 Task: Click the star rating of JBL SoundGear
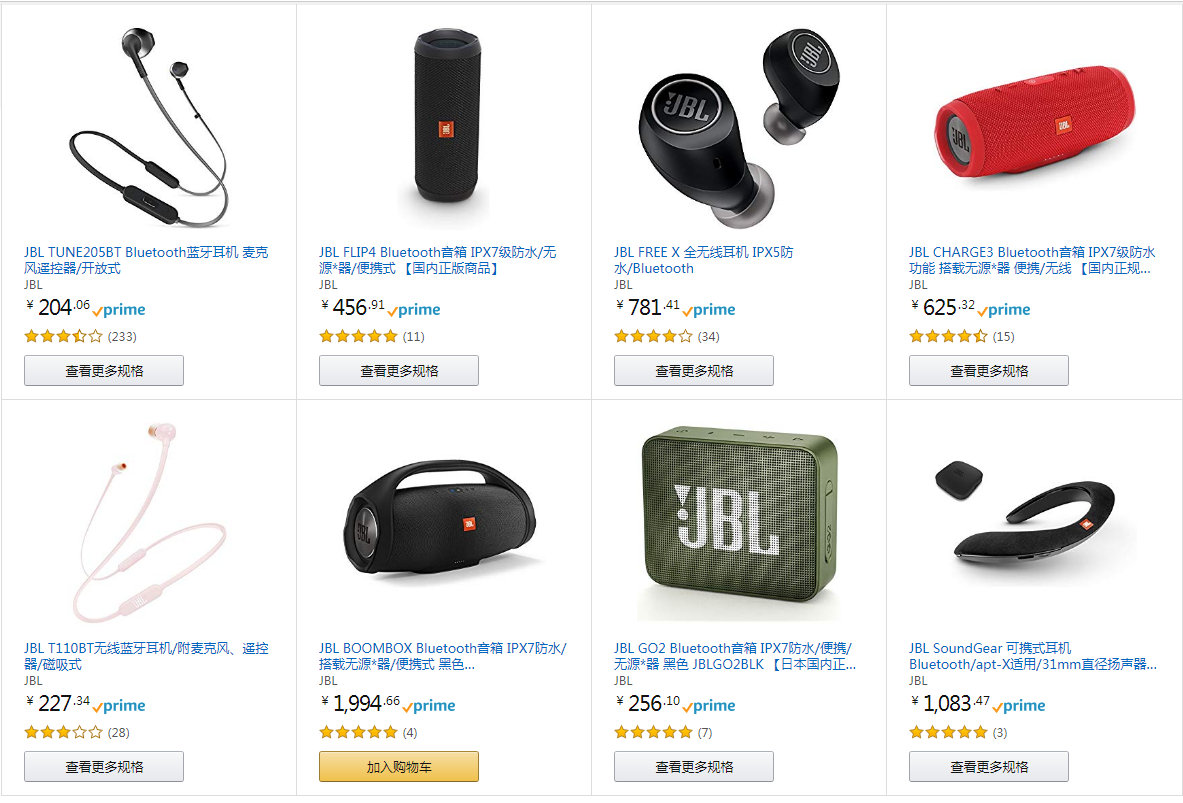click(x=948, y=732)
